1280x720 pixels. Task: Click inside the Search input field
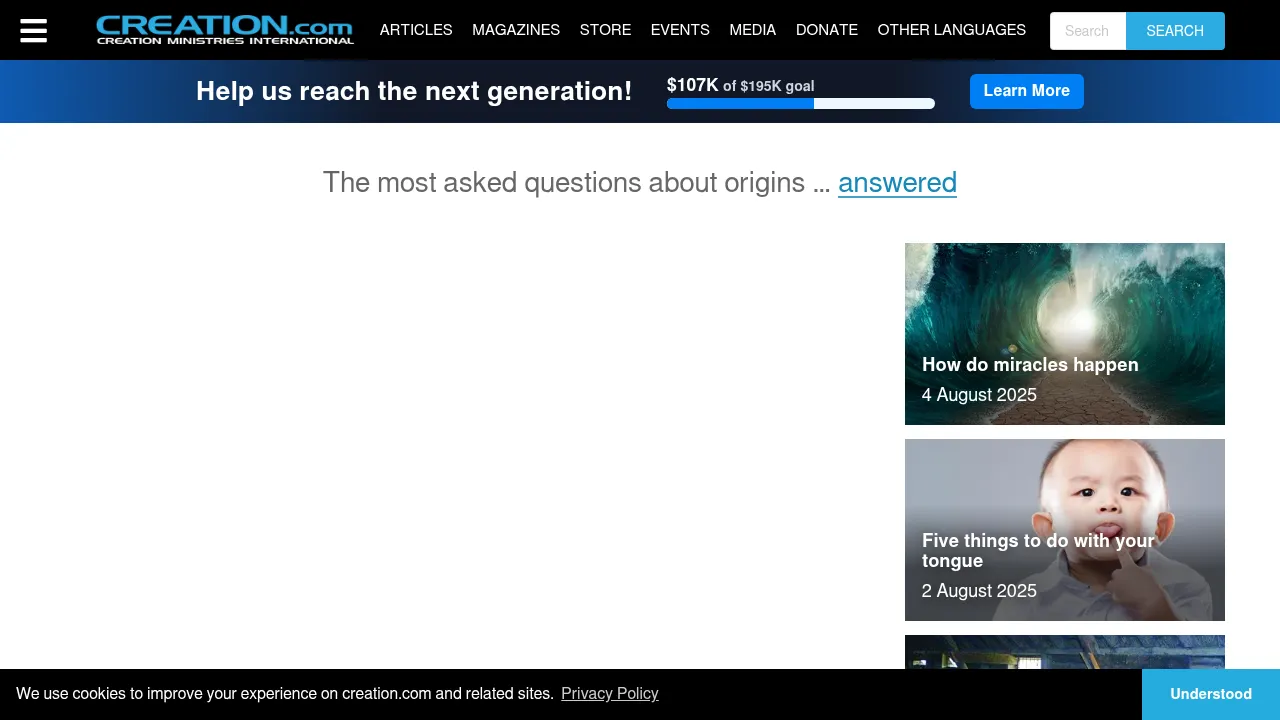1087,31
